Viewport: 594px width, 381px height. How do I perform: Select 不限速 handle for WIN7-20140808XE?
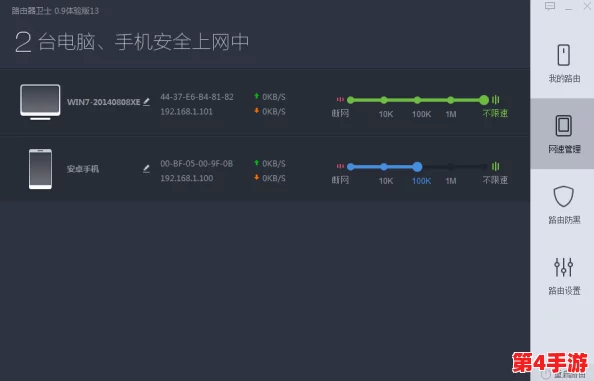click(x=484, y=100)
